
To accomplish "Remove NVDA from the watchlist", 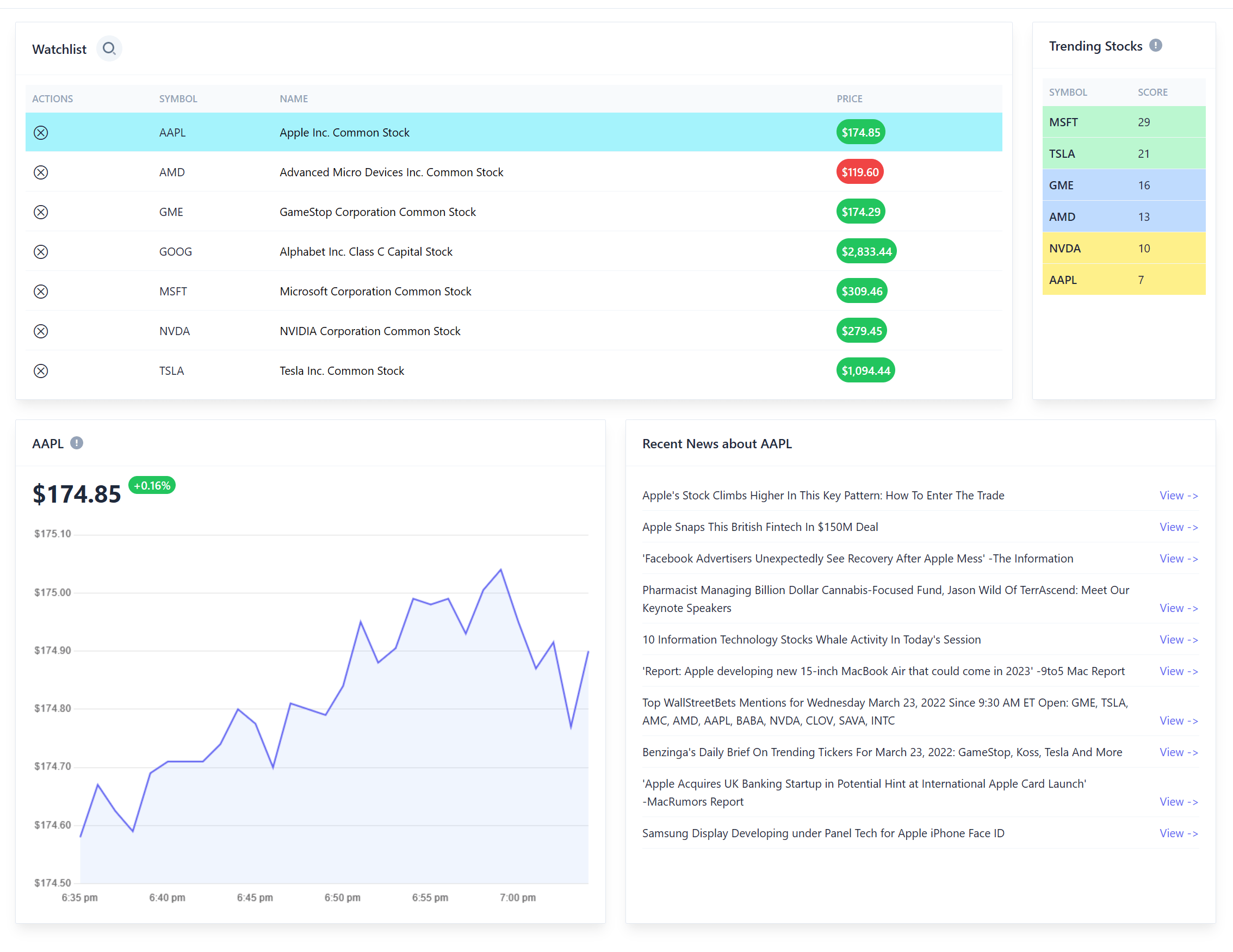I will click(41, 331).
